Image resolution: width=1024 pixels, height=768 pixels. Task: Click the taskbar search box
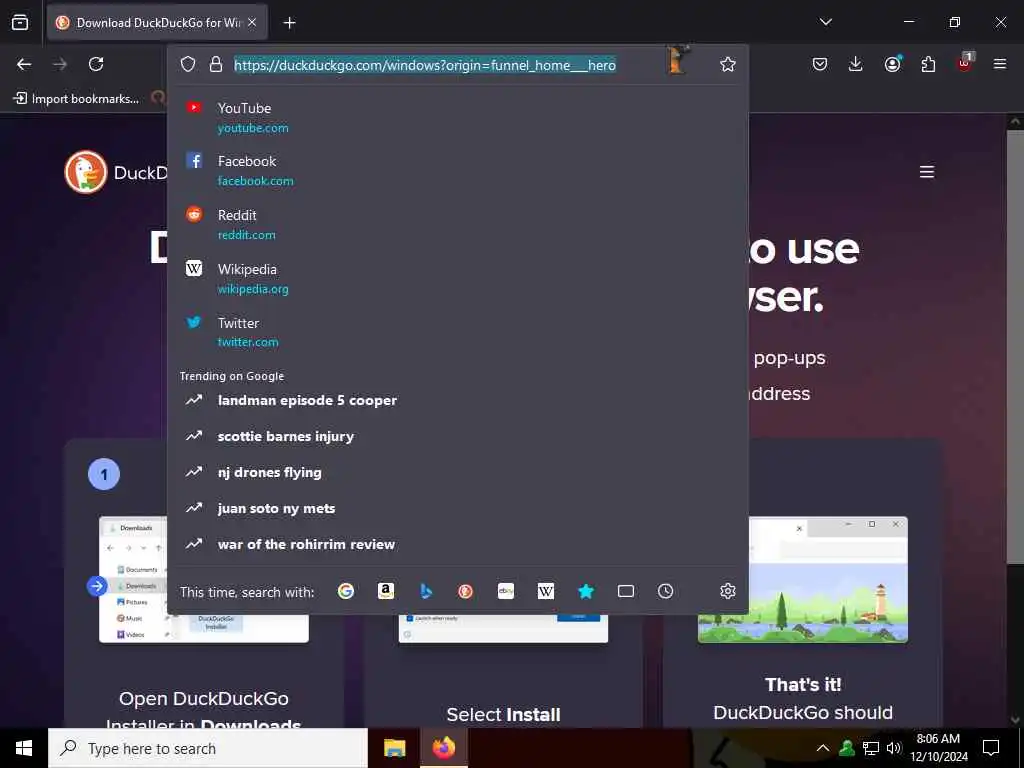208,748
